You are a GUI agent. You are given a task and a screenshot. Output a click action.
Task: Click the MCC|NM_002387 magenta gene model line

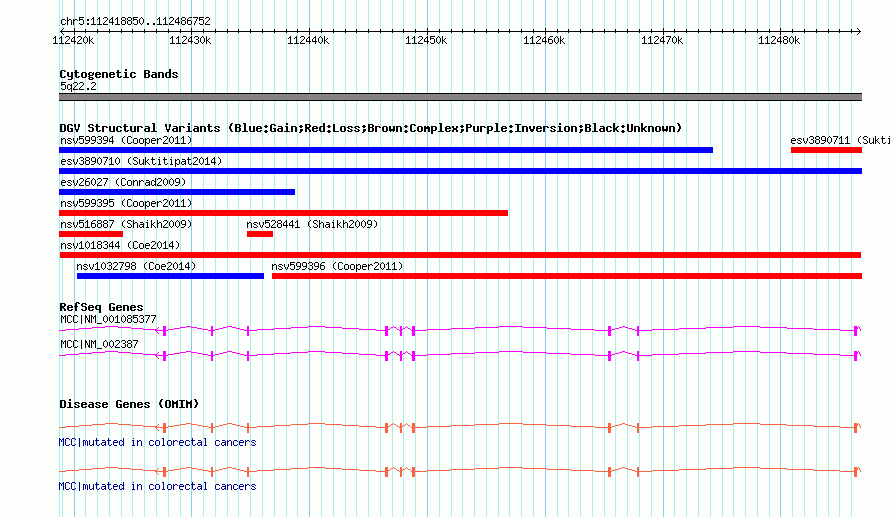click(460, 355)
